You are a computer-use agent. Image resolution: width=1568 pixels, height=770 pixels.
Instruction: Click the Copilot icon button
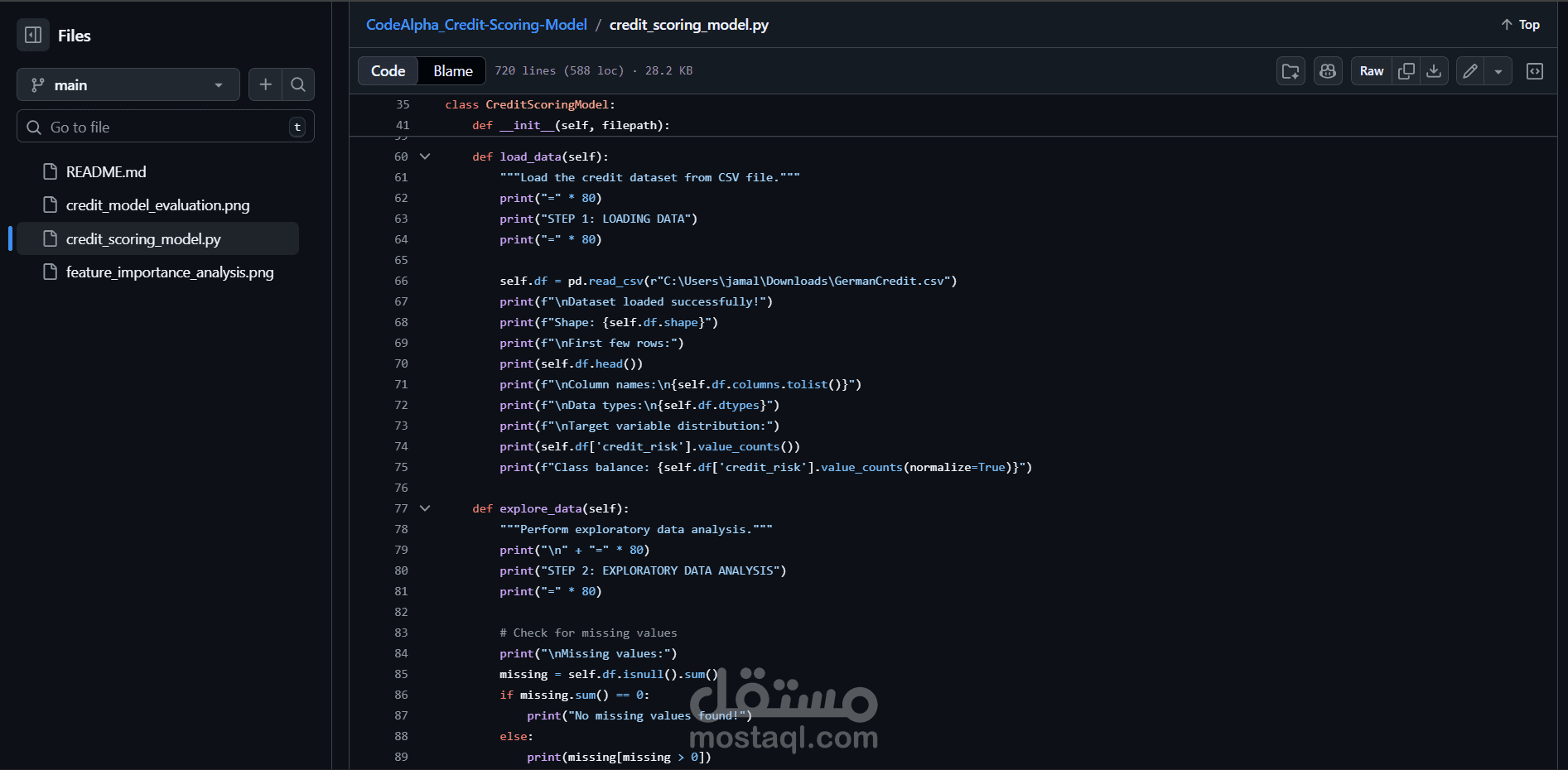(1328, 71)
